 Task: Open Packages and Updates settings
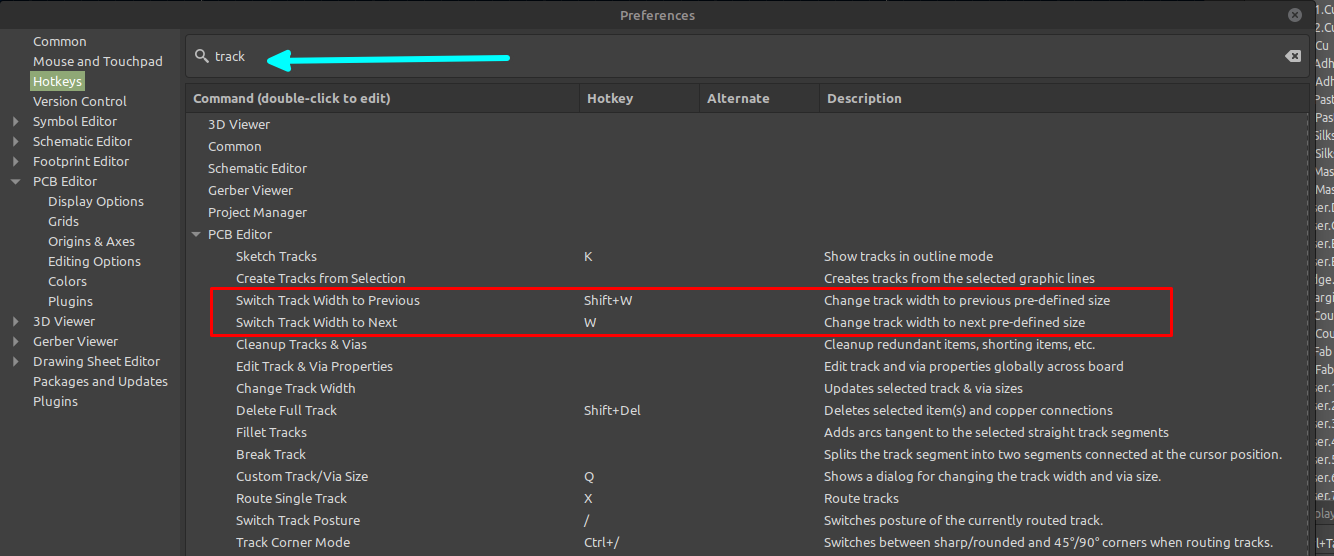click(100, 382)
